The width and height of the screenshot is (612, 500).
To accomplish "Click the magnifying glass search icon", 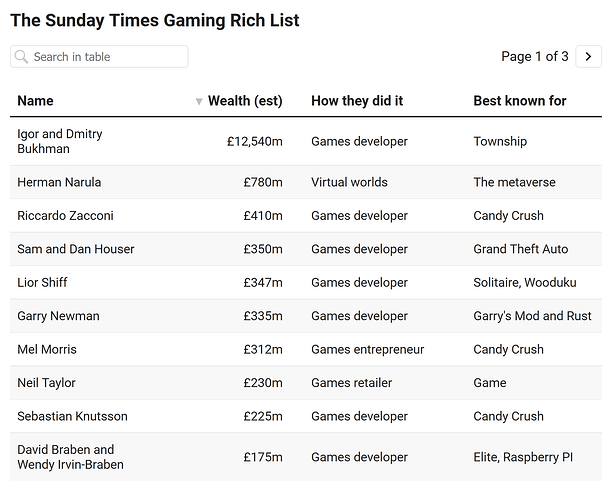I will point(21,57).
